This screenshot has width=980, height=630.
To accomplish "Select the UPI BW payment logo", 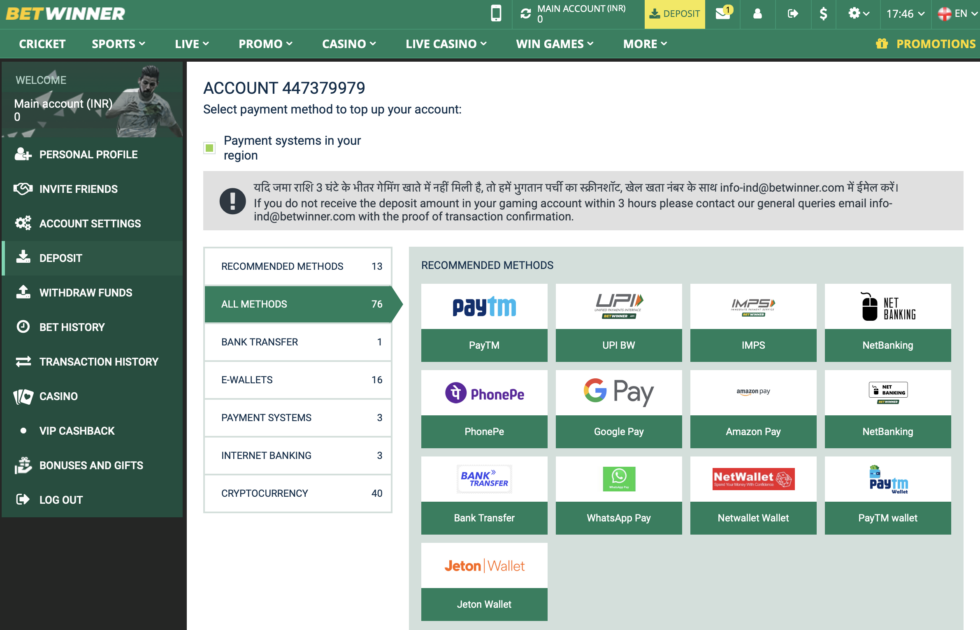I will [x=619, y=306].
